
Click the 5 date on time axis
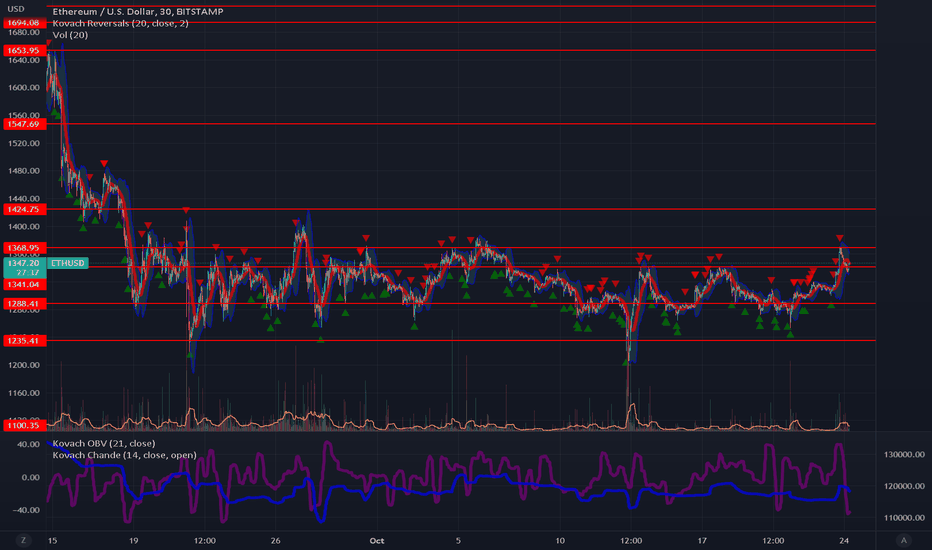(458, 540)
